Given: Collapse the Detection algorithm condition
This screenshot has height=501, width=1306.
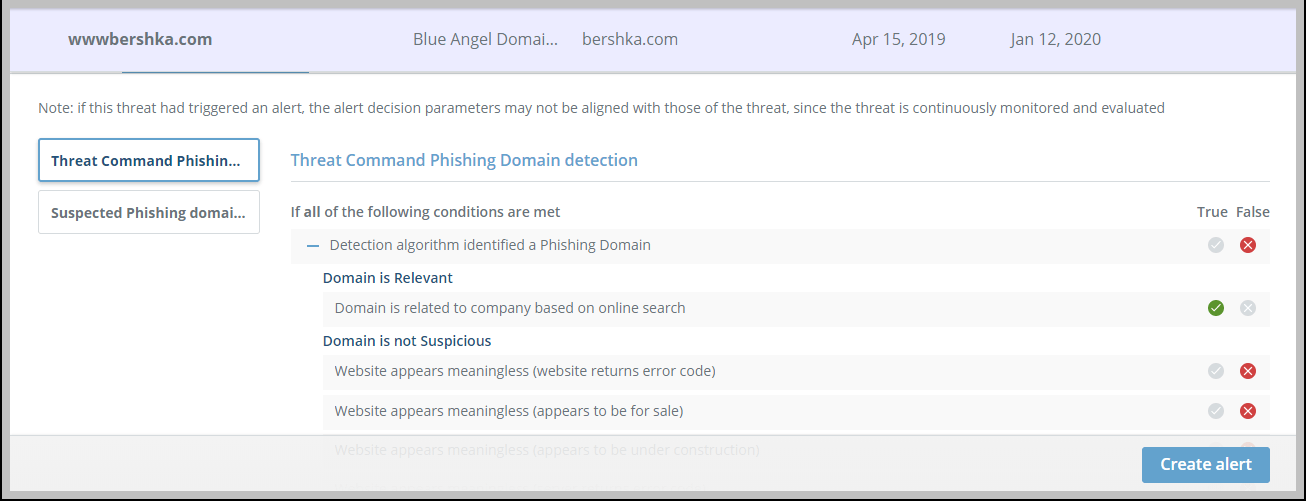Looking at the screenshot, I should [x=313, y=245].
